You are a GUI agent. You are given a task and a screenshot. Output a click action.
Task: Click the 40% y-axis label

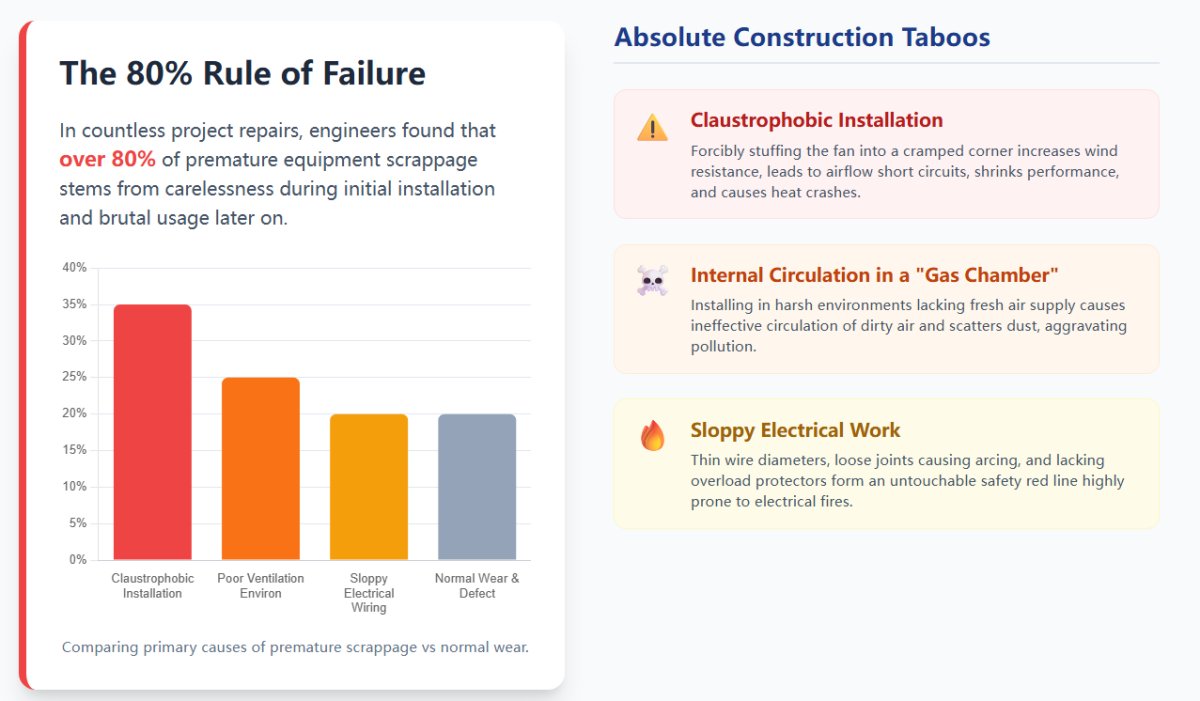tap(74, 268)
